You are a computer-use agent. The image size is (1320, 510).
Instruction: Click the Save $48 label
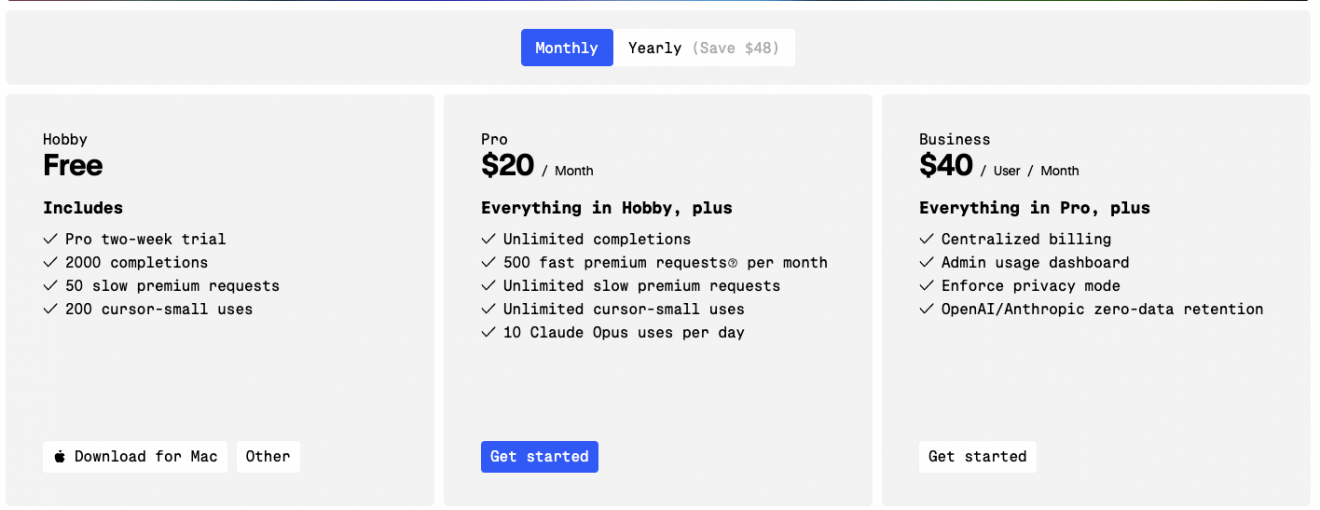[x=735, y=48]
